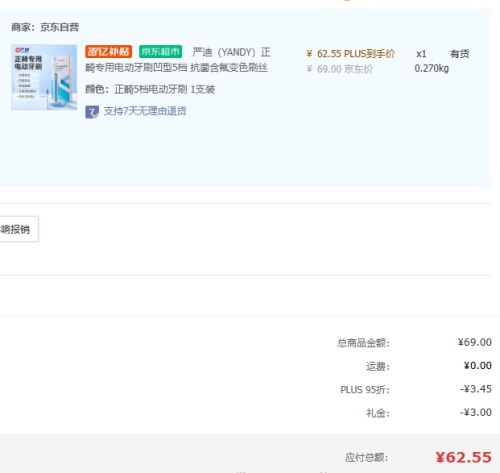Click the 礼金 -¥3.00 value
Viewport: 500px width, 473px height.
tap(476, 412)
